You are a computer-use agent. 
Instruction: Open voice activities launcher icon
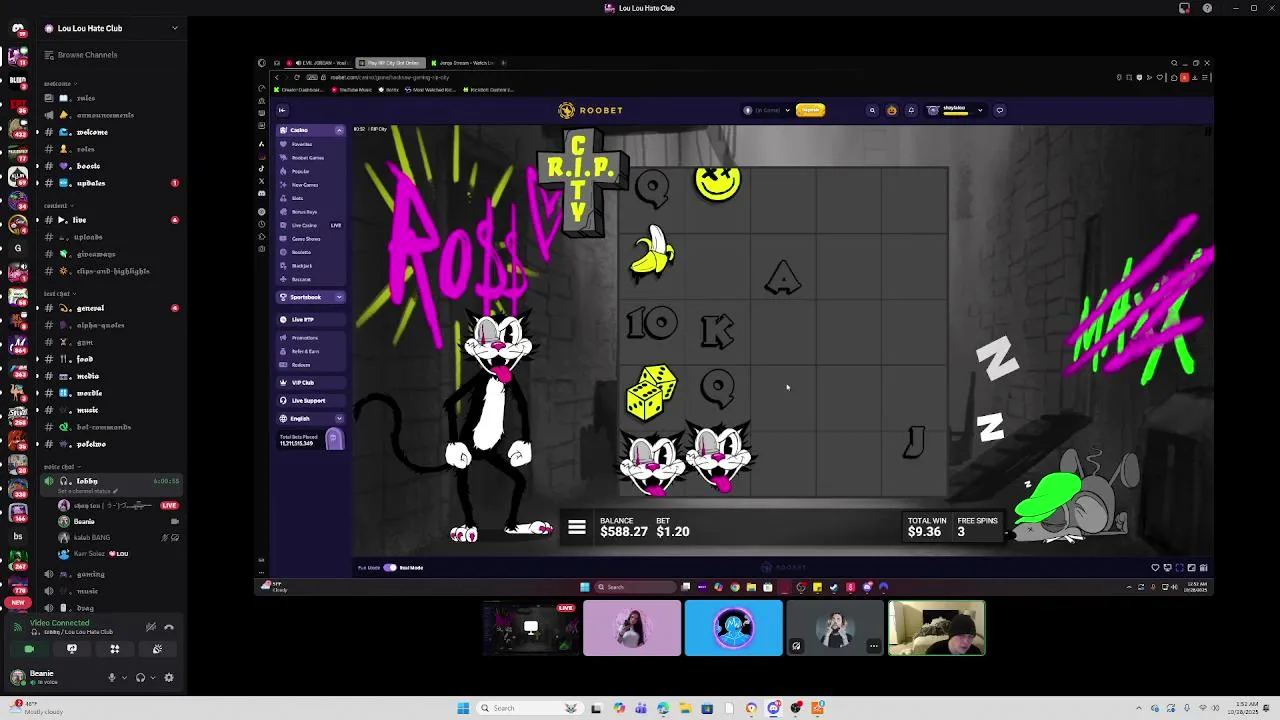tap(115, 649)
